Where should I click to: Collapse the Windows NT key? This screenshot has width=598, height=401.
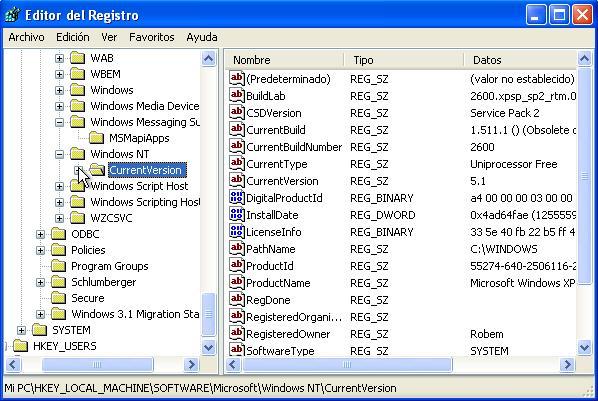pos(59,154)
